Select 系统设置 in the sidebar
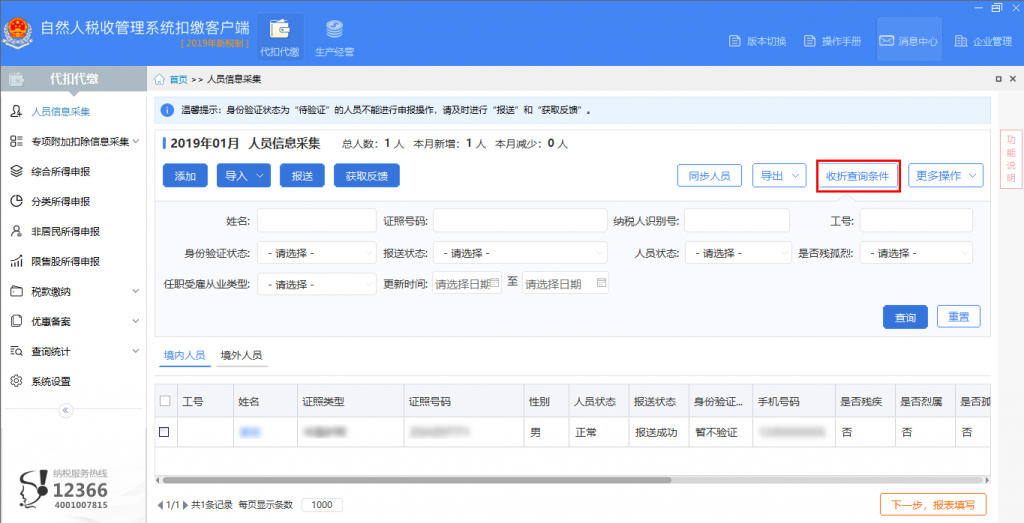This screenshot has height=523, width=1024. (51, 381)
